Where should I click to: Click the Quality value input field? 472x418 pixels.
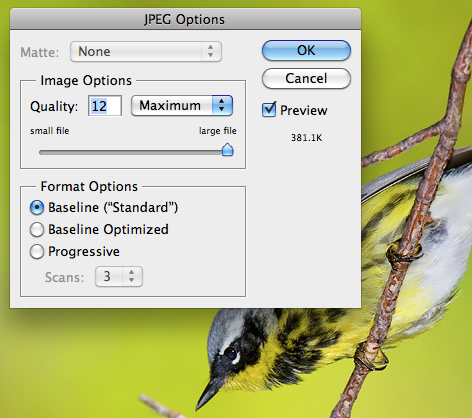click(105, 106)
